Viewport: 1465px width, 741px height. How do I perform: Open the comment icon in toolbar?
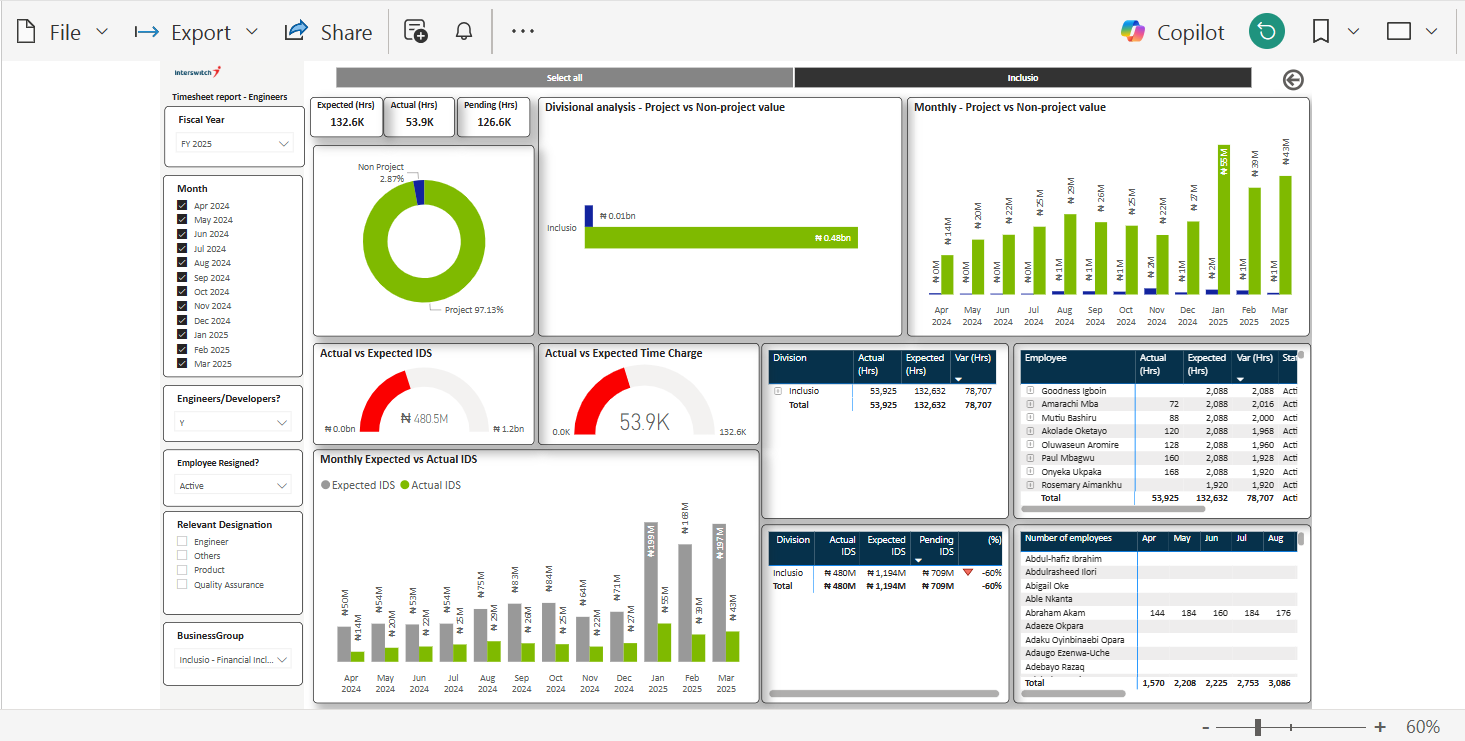(415, 31)
